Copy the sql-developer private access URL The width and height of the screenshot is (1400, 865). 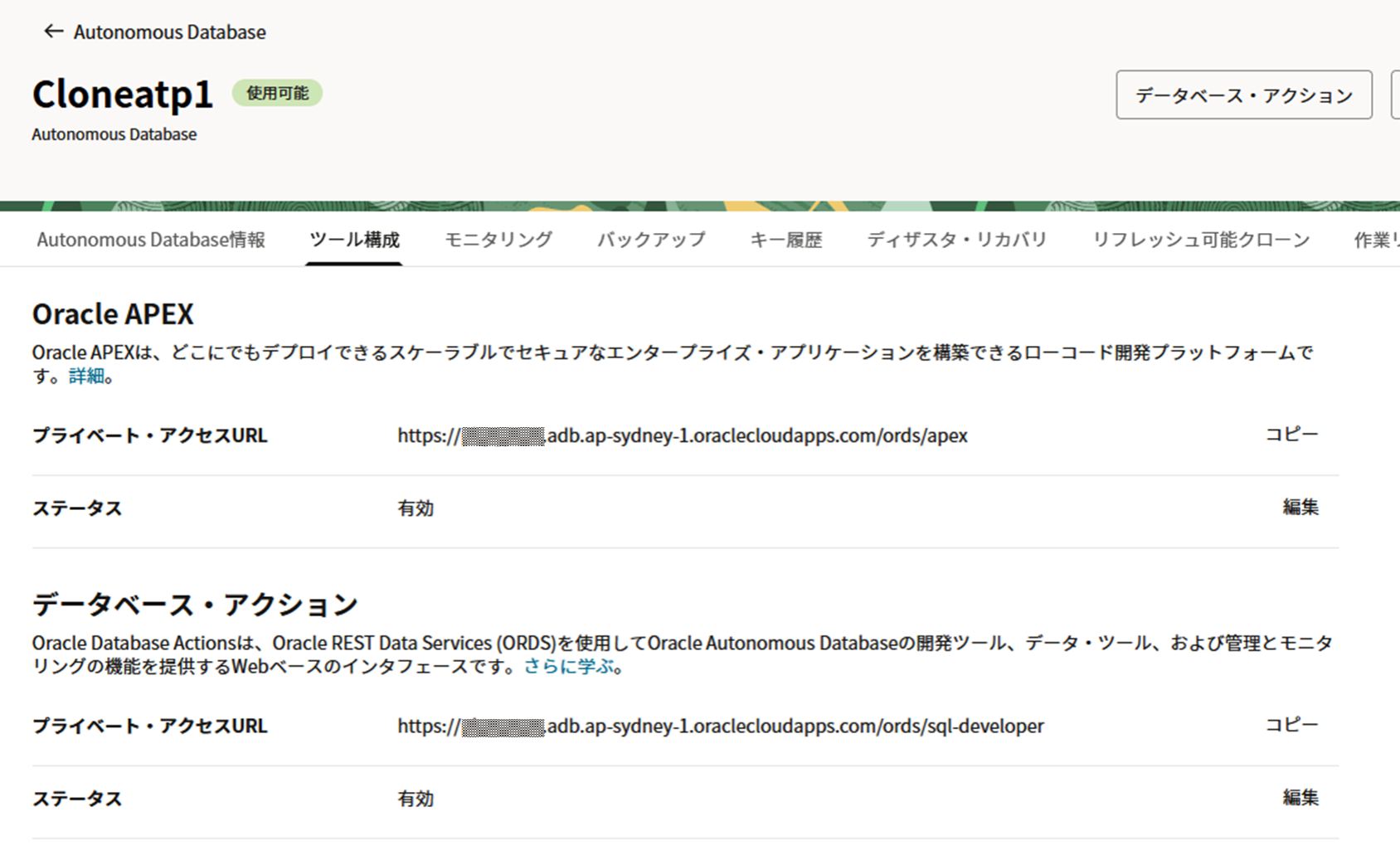tap(1291, 724)
